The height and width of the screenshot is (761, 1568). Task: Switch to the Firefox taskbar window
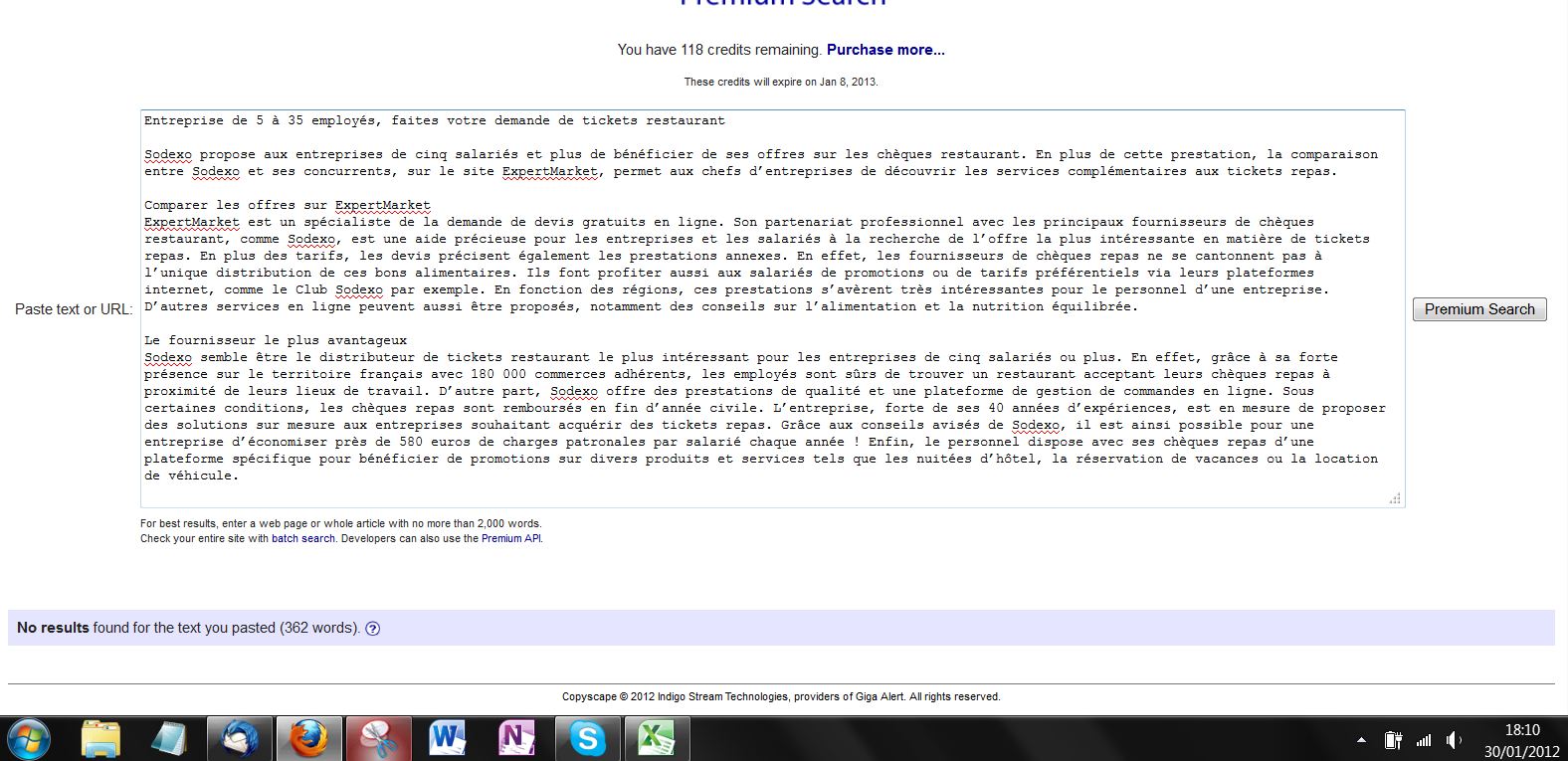308,739
